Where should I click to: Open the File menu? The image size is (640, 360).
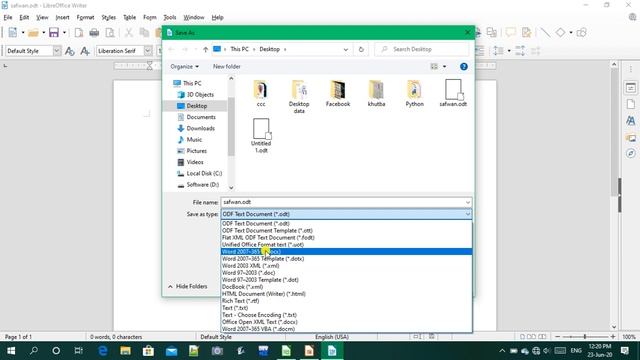click(8, 18)
